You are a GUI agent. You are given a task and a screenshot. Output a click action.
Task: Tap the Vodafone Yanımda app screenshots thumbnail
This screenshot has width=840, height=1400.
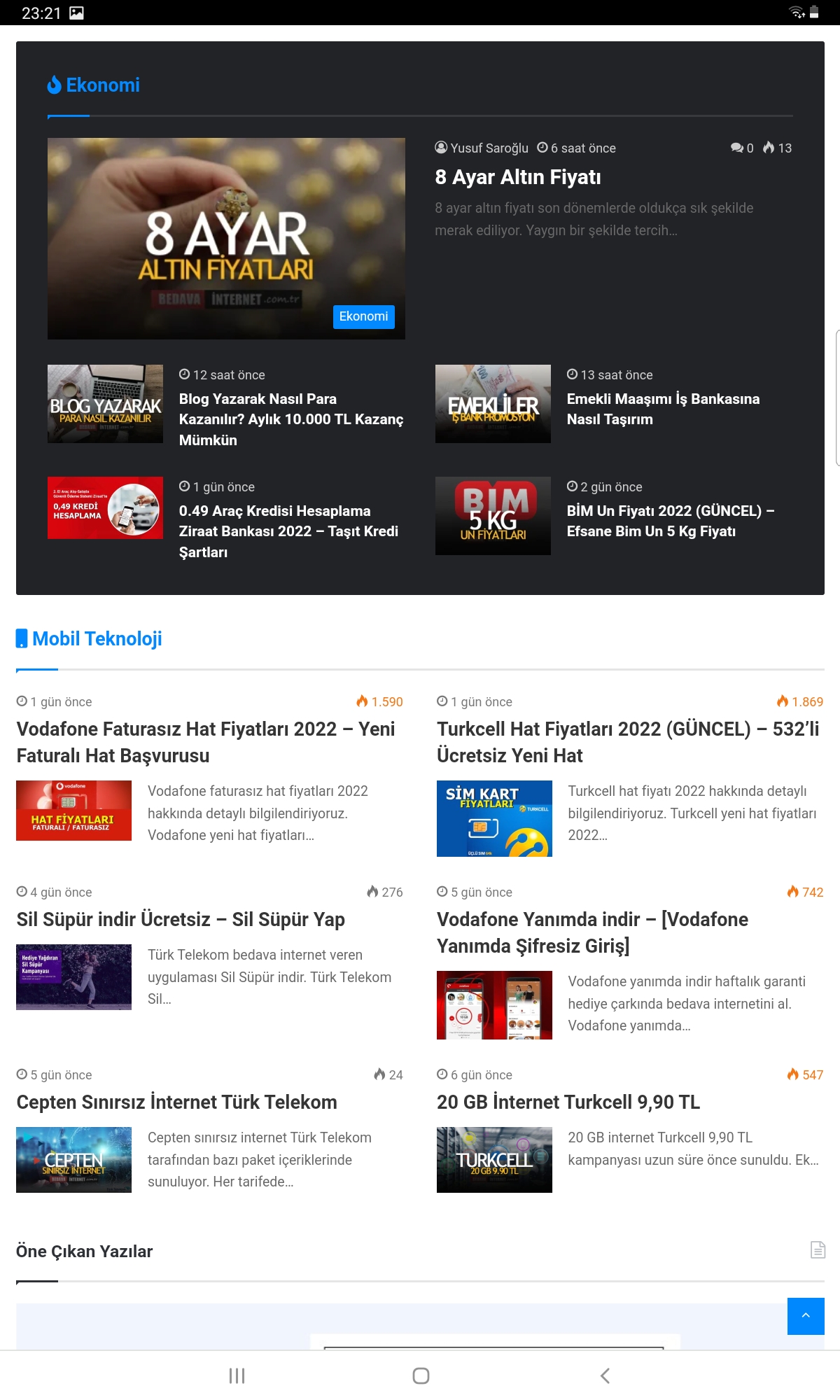coord(494,1005)
